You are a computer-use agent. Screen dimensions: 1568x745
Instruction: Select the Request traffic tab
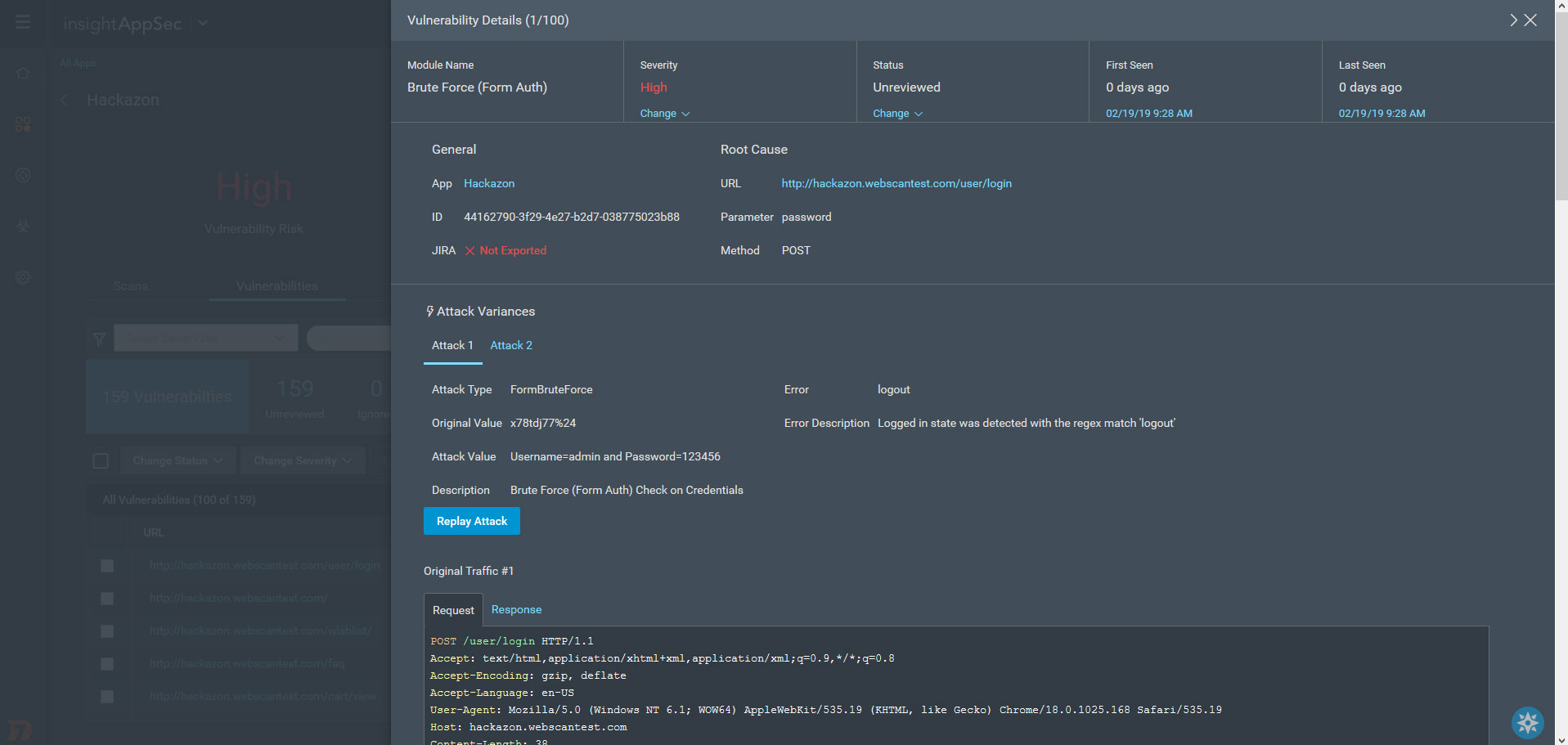[x=453, y=610]
